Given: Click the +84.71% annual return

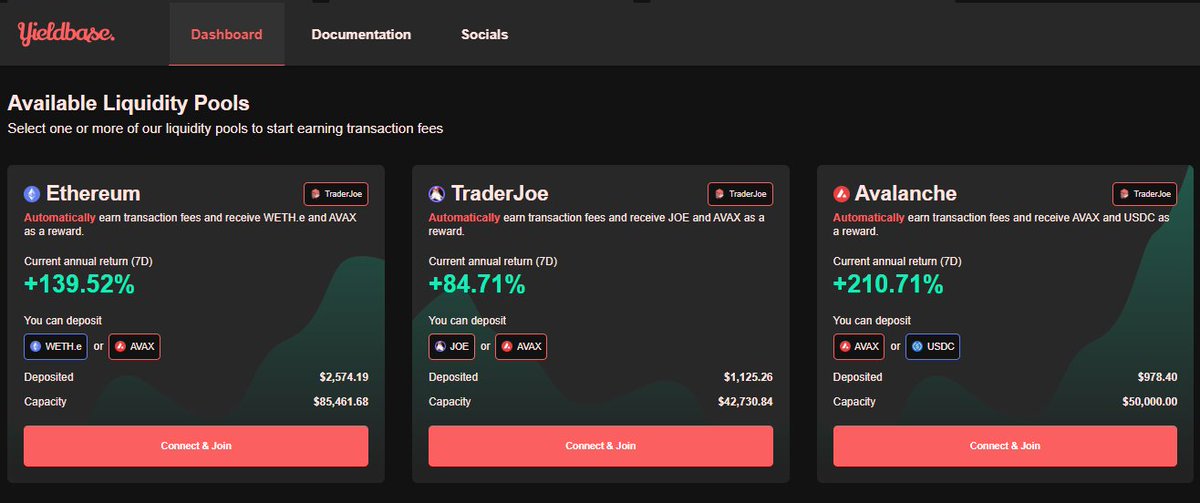Looking at the screenshot, I should (x=477, y=285).
